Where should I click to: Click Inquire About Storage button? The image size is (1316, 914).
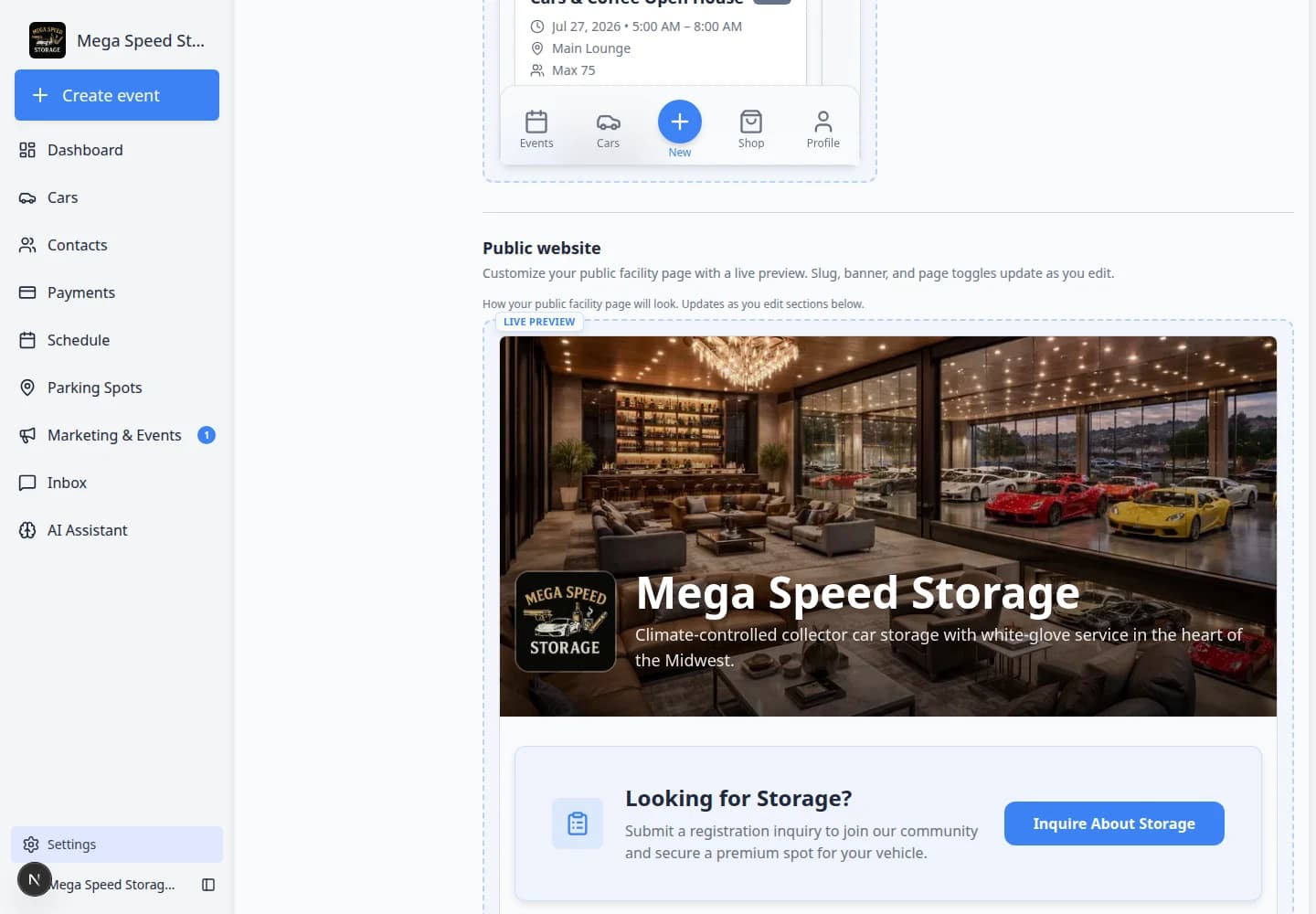point(1114,824)
